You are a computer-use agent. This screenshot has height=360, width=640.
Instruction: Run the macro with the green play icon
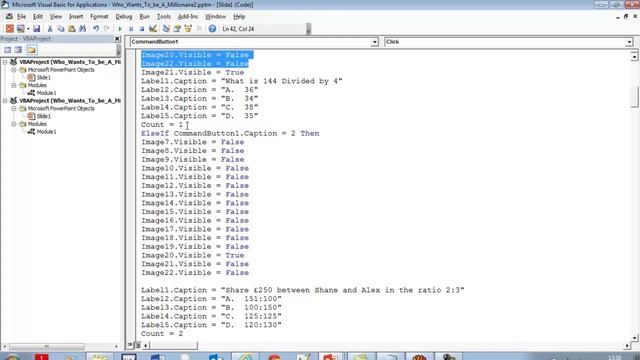coord(120,29)
